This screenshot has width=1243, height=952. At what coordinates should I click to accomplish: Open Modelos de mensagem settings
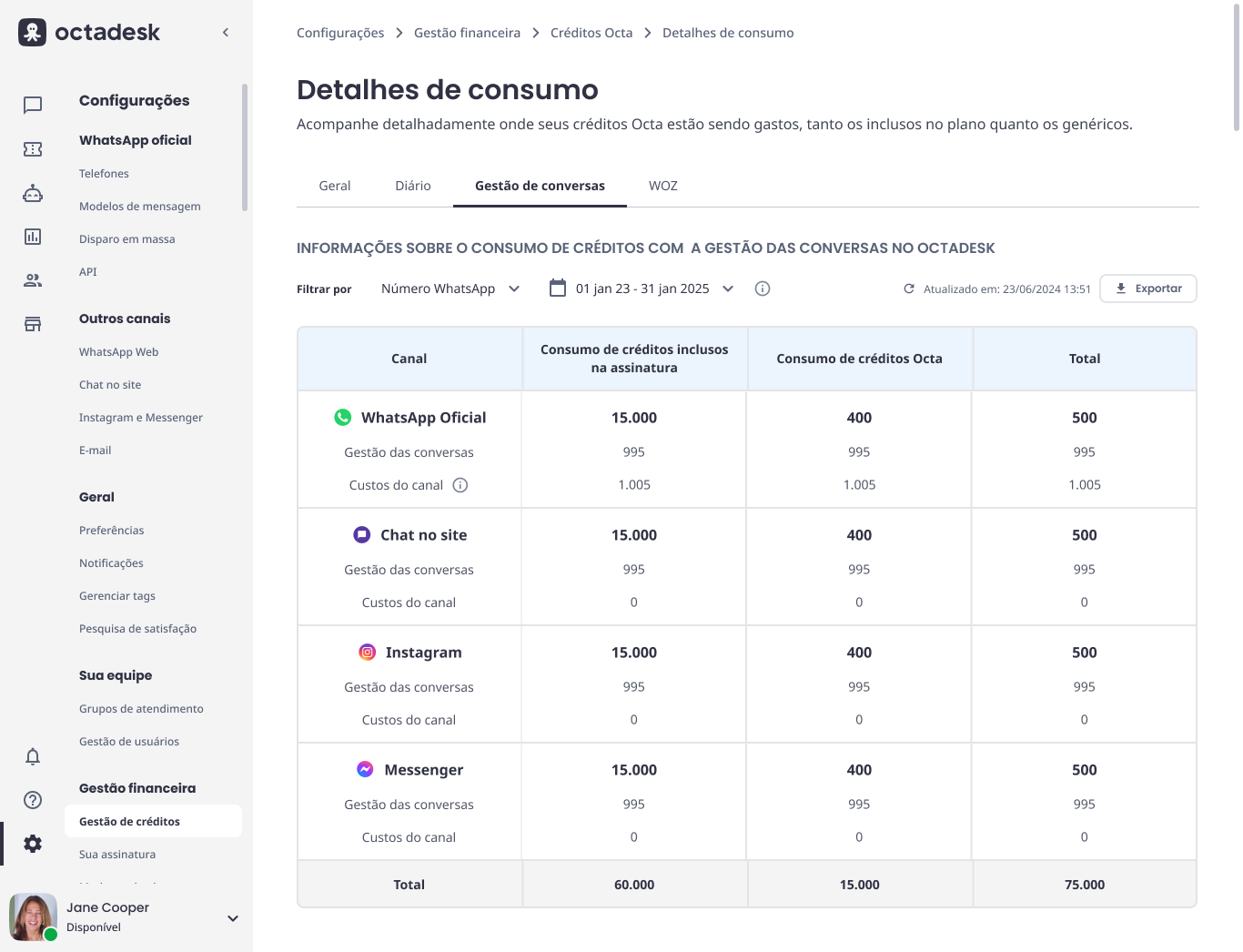(x=140, y=207)
